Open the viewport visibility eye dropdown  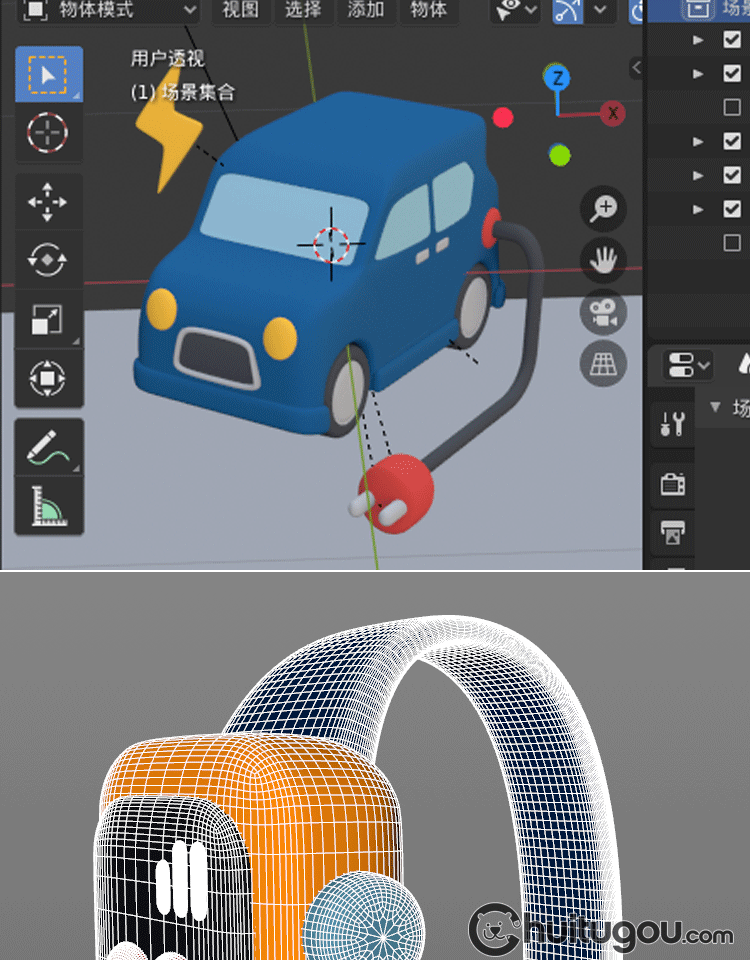coord(517,10)
